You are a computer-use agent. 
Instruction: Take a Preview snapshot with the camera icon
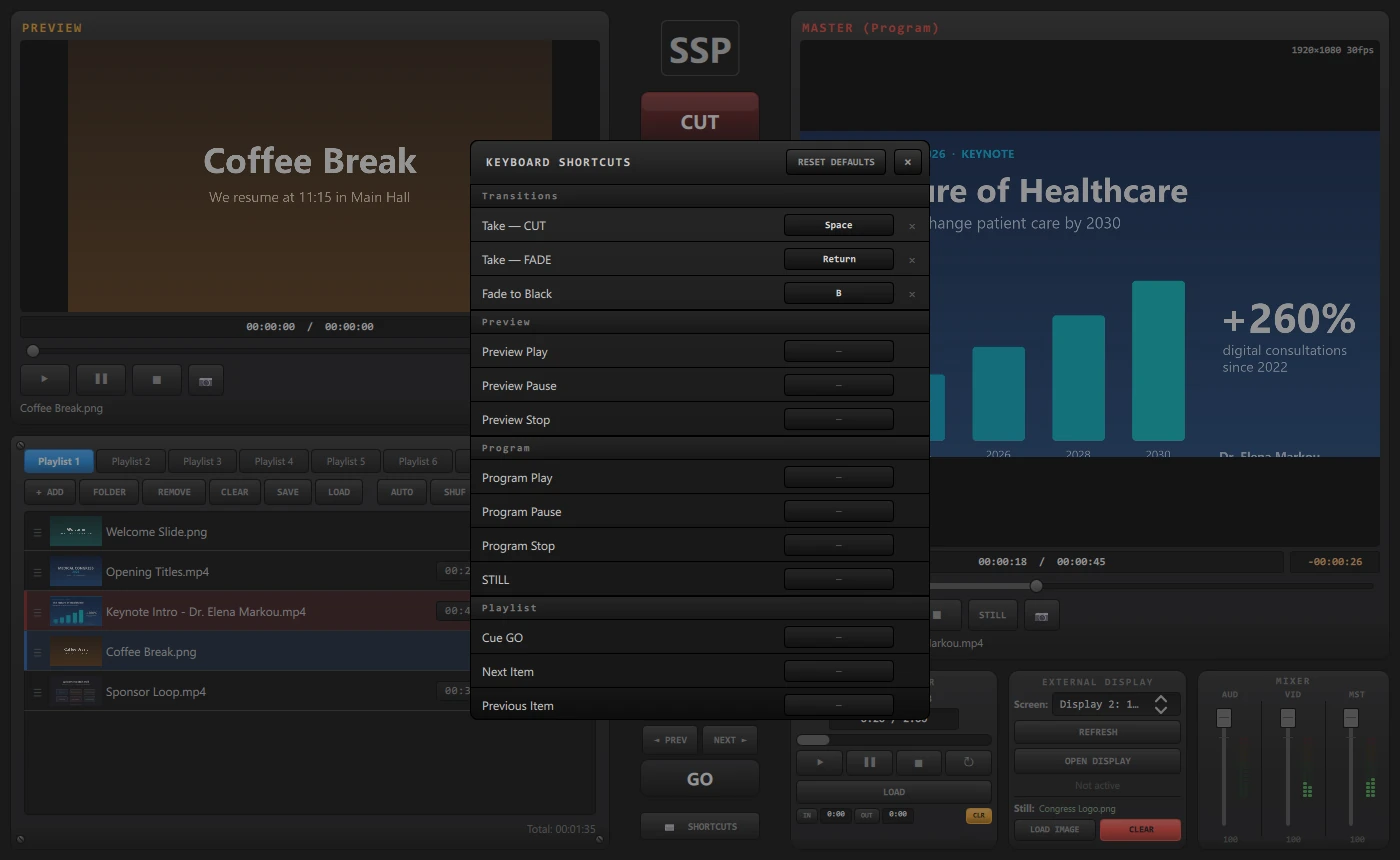point(205,380)
